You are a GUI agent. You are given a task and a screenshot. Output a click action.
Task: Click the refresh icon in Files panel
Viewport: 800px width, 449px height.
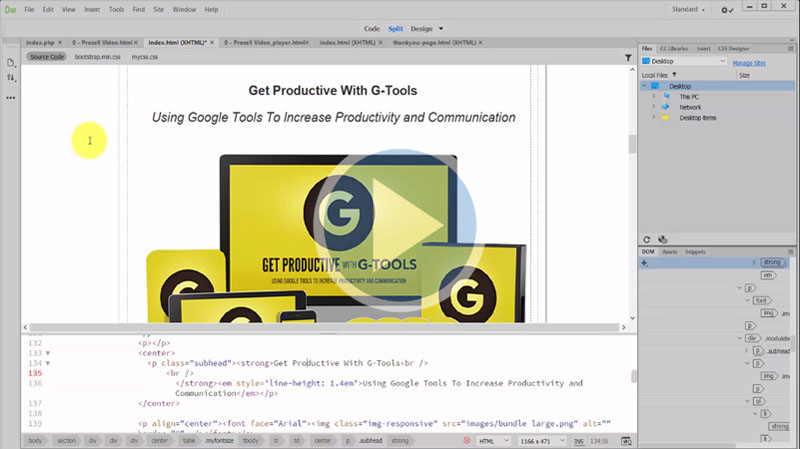(x=648, y=239)
